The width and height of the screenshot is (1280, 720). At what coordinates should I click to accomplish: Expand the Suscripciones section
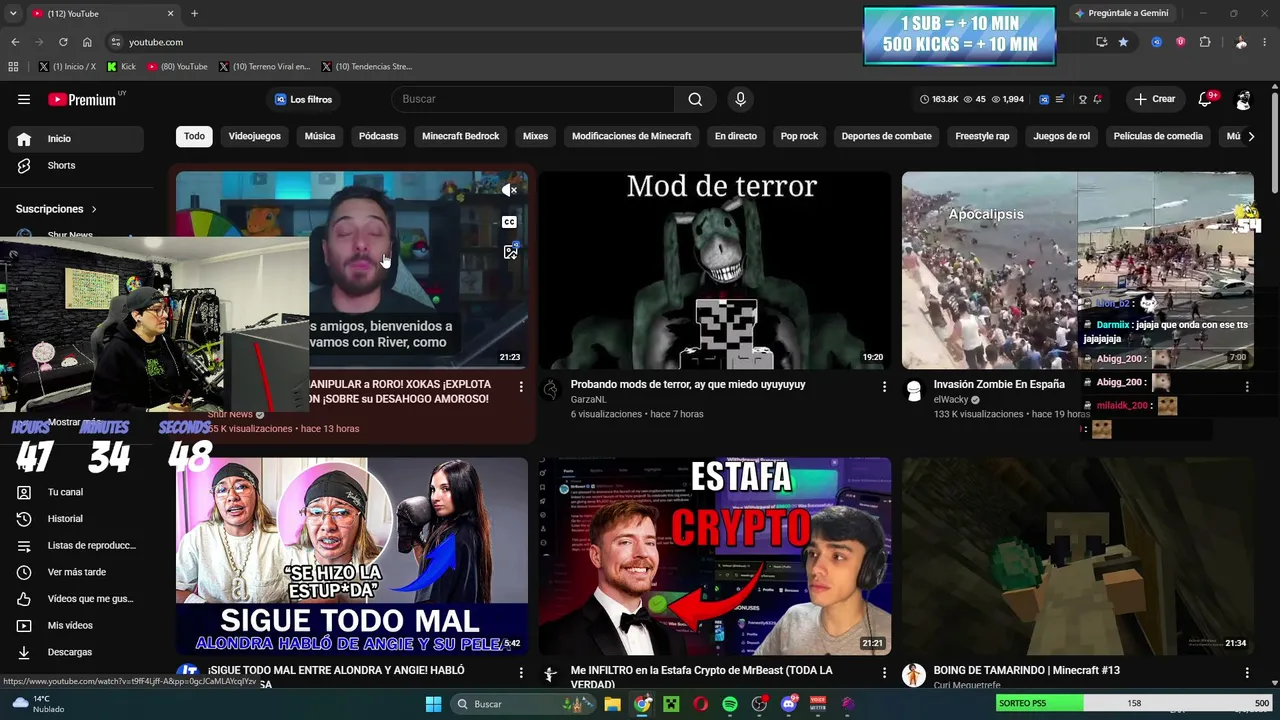[x=56, y=209]
